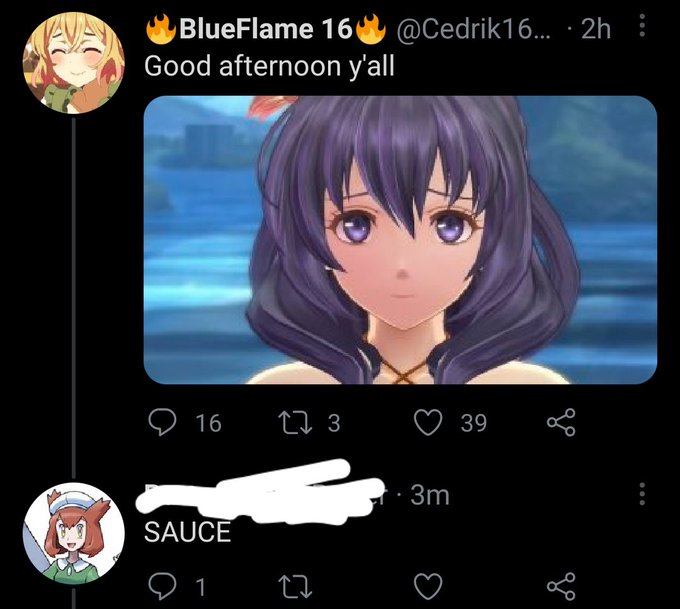This screenshot has width=680, height=609.
Task: Retweet the SAUCE reply
Action: coord(295,586)
